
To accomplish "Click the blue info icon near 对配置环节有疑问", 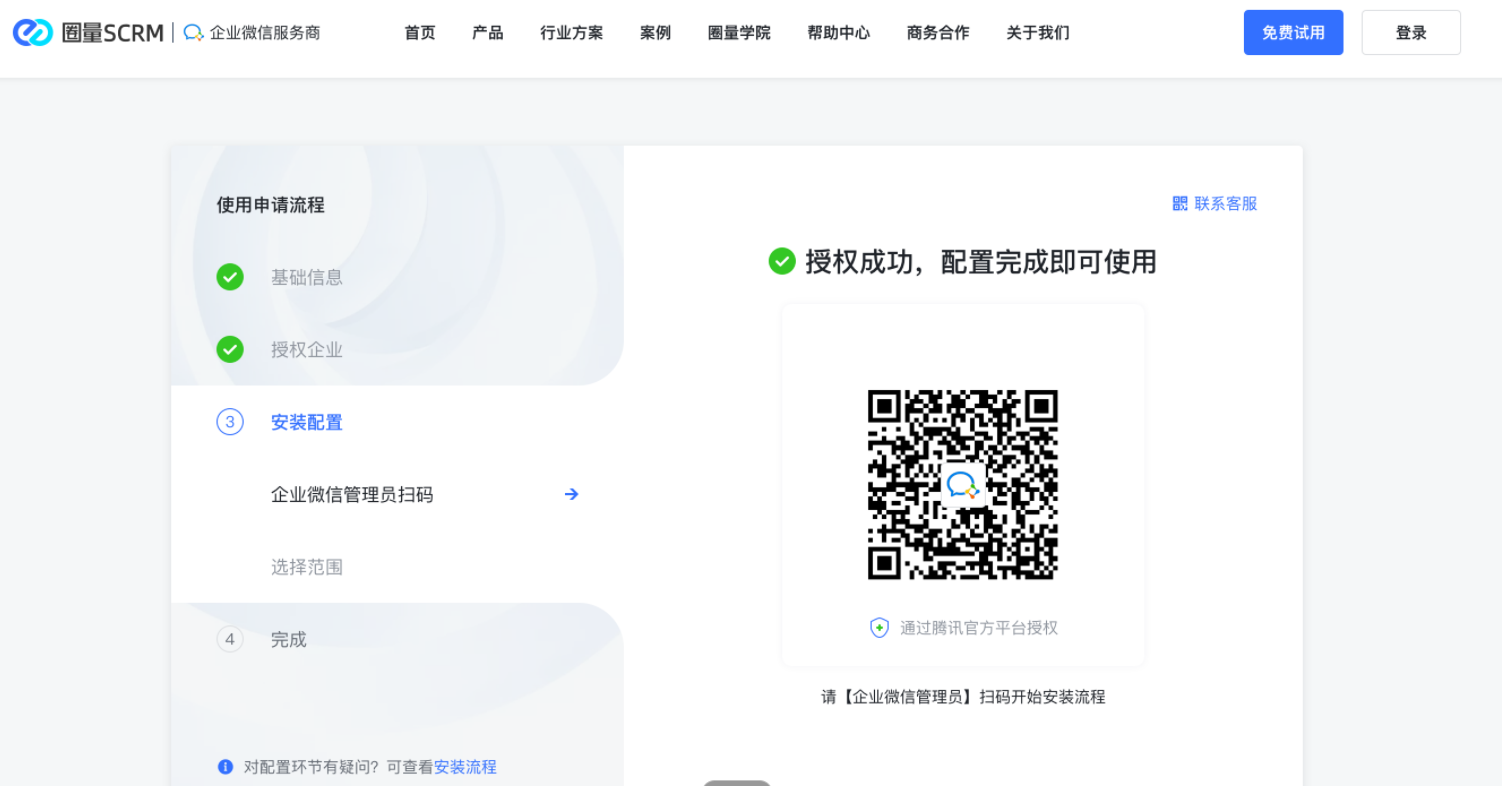I will click(x=225, y=767).
